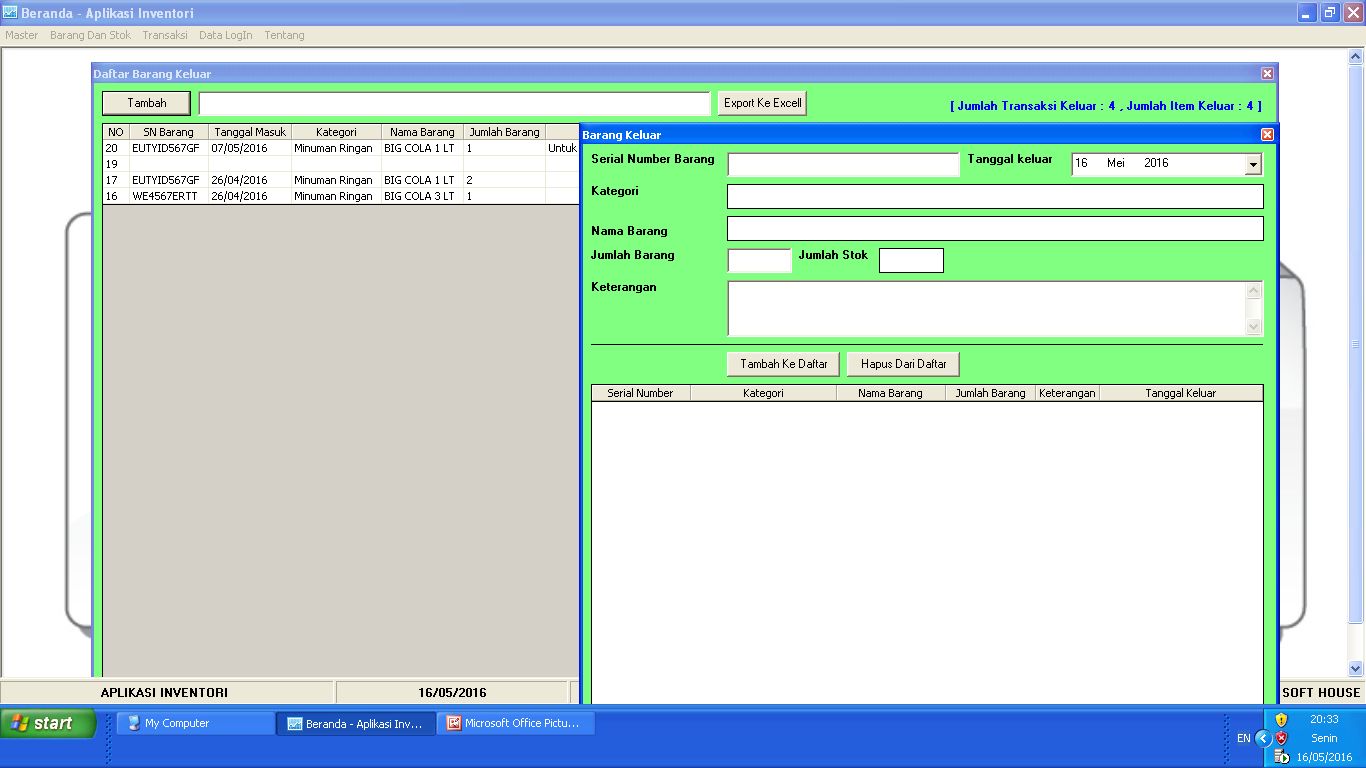Close the Barang Keluar window
The image size is (1366, 768).
[x=1267, y=134]
